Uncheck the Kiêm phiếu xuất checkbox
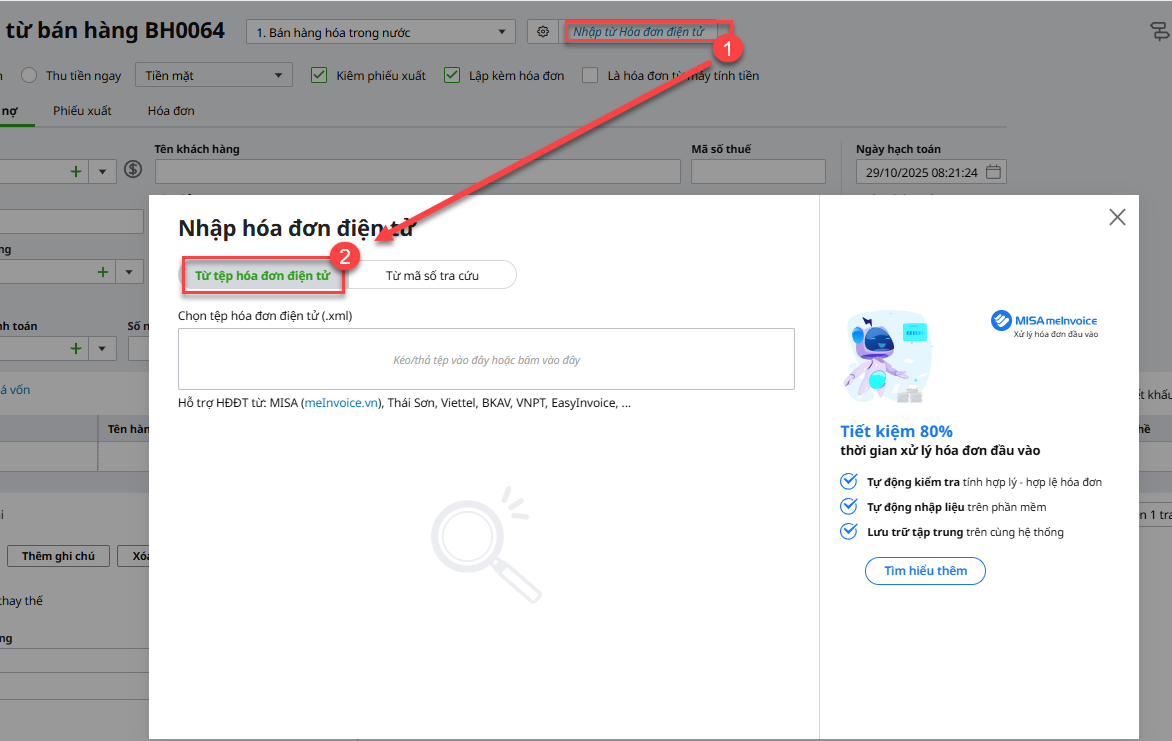 (319, 75)
